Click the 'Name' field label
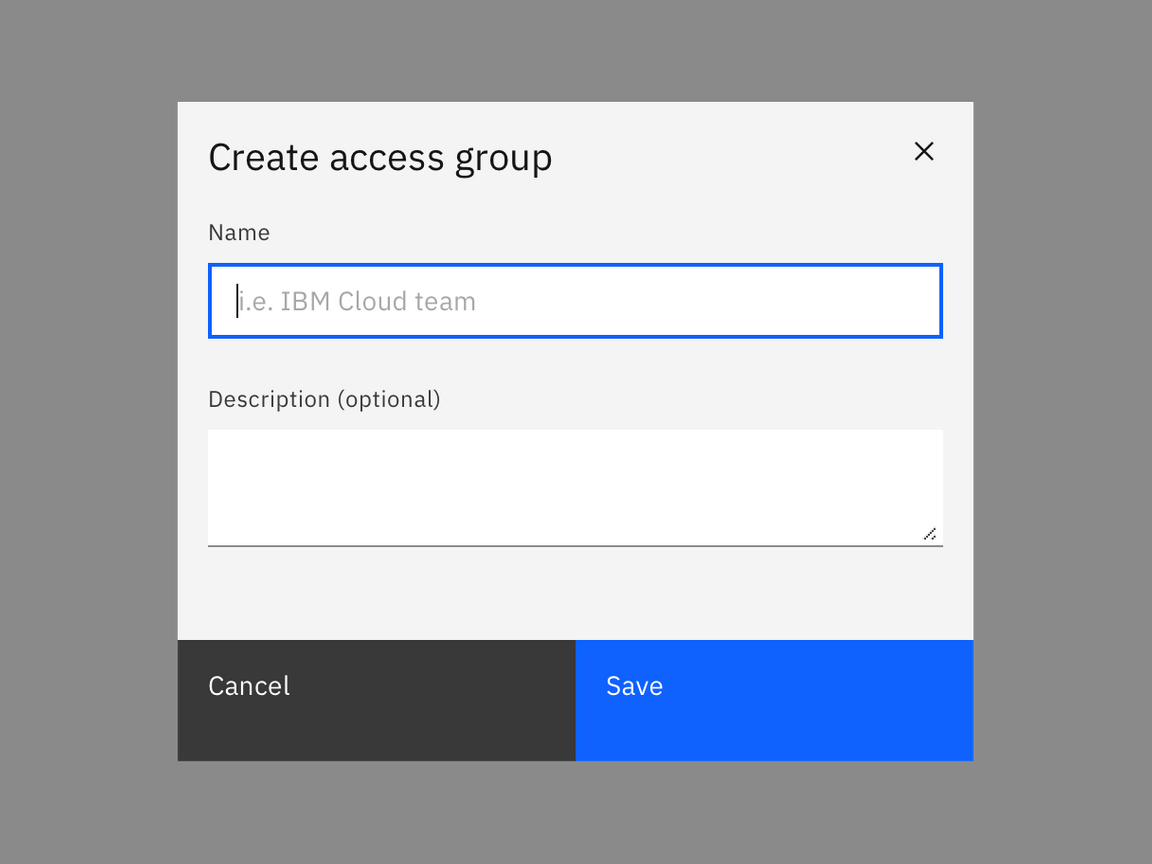 (239, 233)
